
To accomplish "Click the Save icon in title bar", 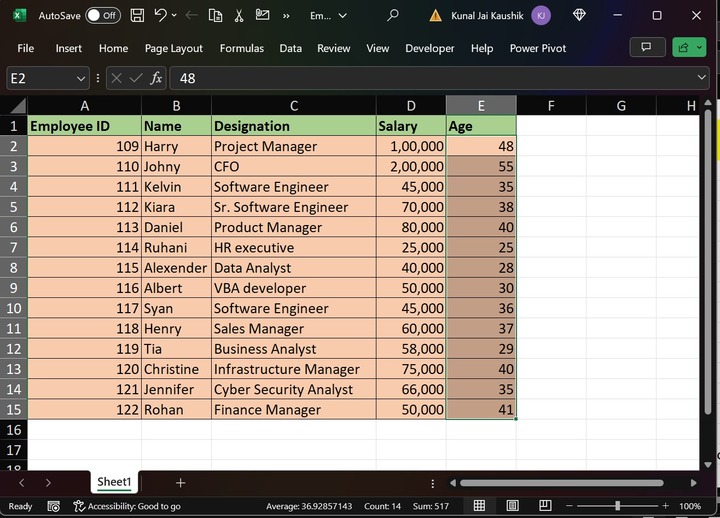I will (x=137, y=16).
